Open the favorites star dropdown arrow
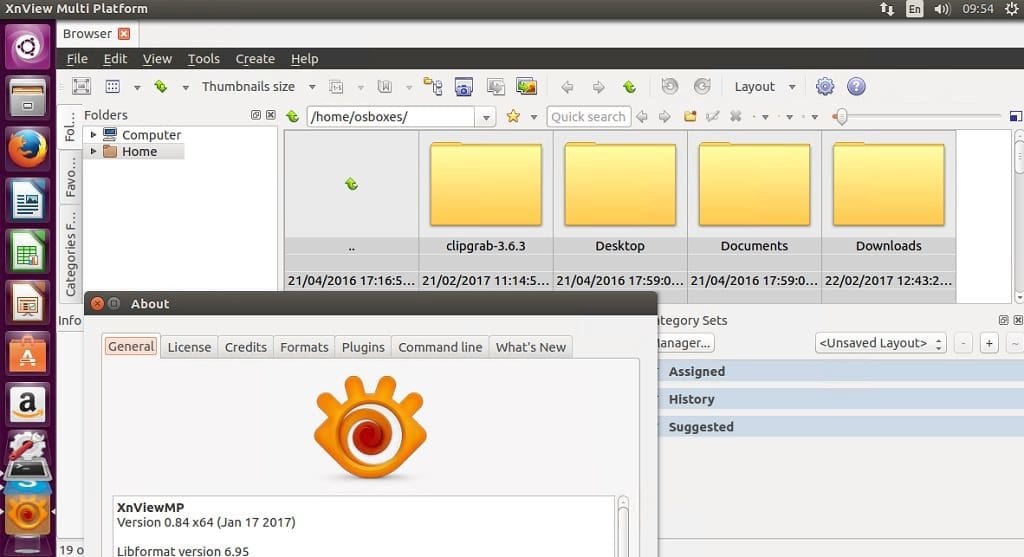The height and width of the screenshot is (557, 1024). point(534,117)
